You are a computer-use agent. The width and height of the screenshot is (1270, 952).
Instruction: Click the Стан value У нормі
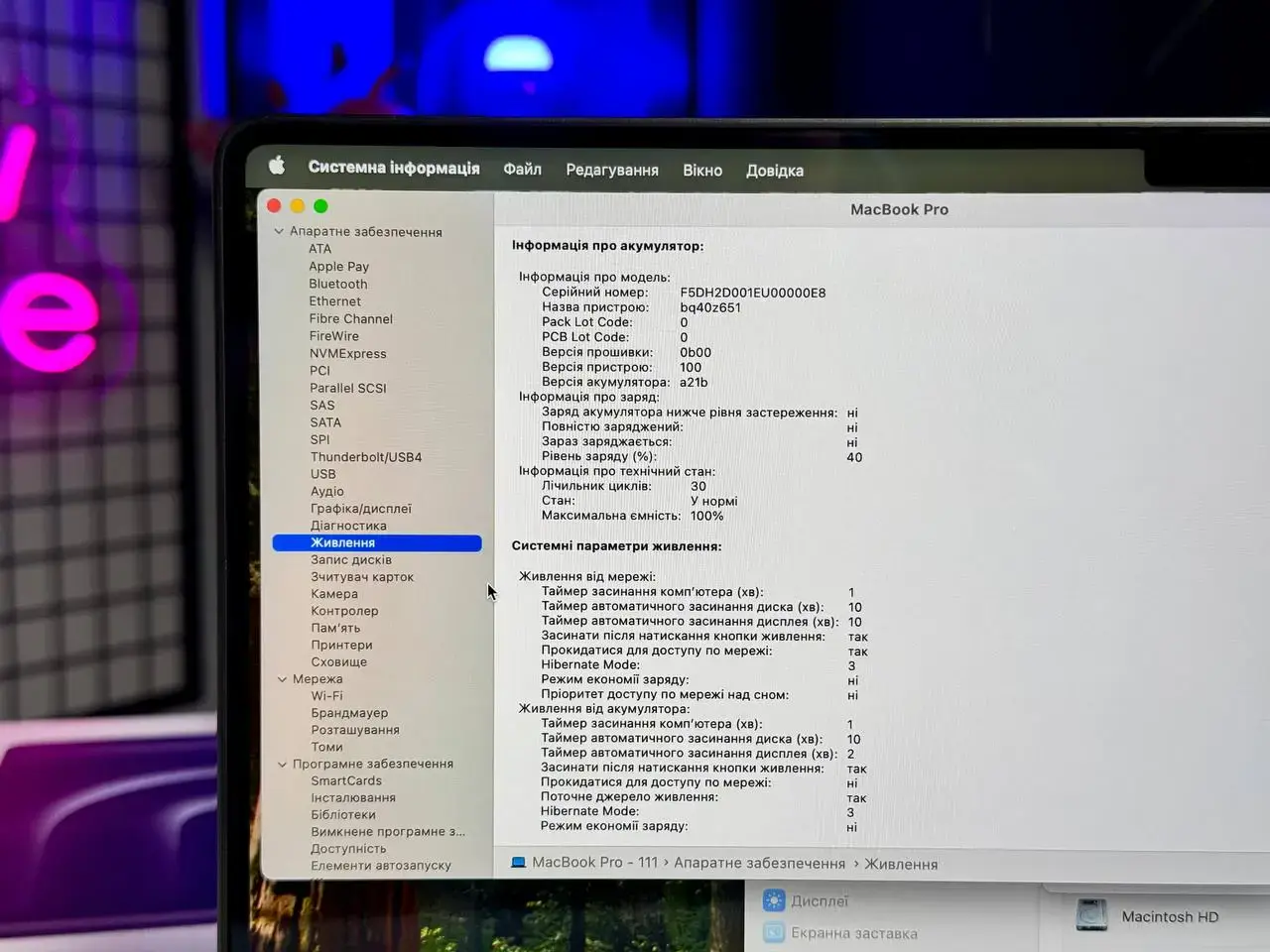click(713, 501)
